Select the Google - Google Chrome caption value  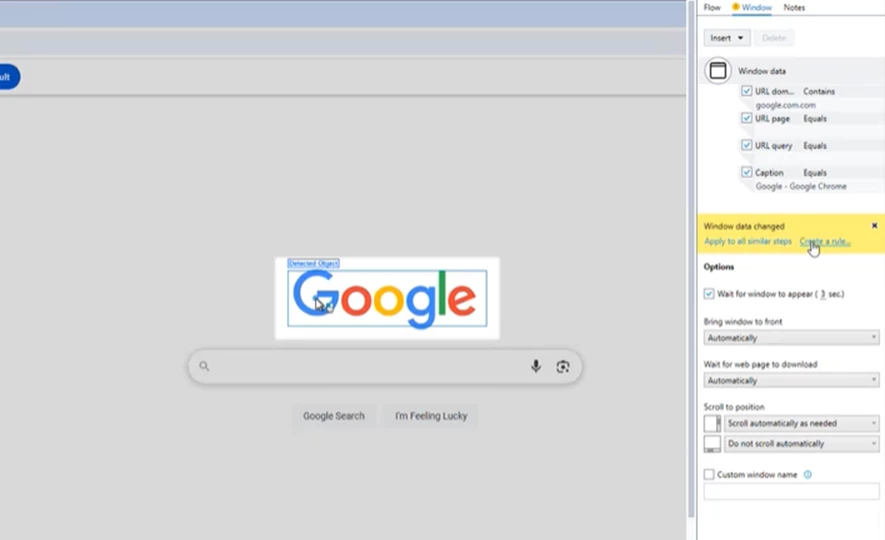(801, 186)
